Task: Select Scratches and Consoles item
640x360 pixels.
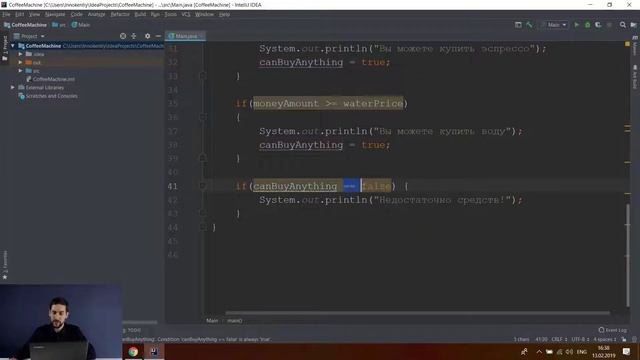Action: pyautogui.click(x=48, y=96)
